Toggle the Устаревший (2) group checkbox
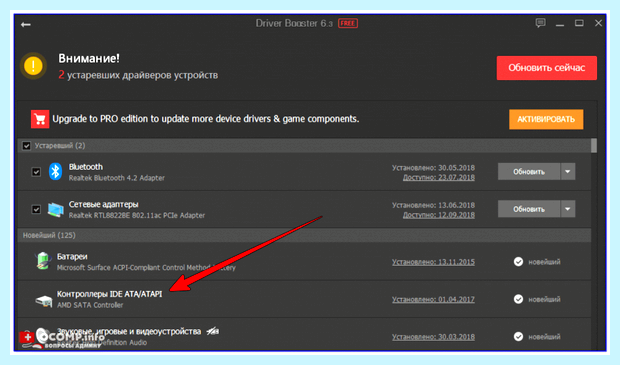This screenshot has width=620, height=365. 26,146
